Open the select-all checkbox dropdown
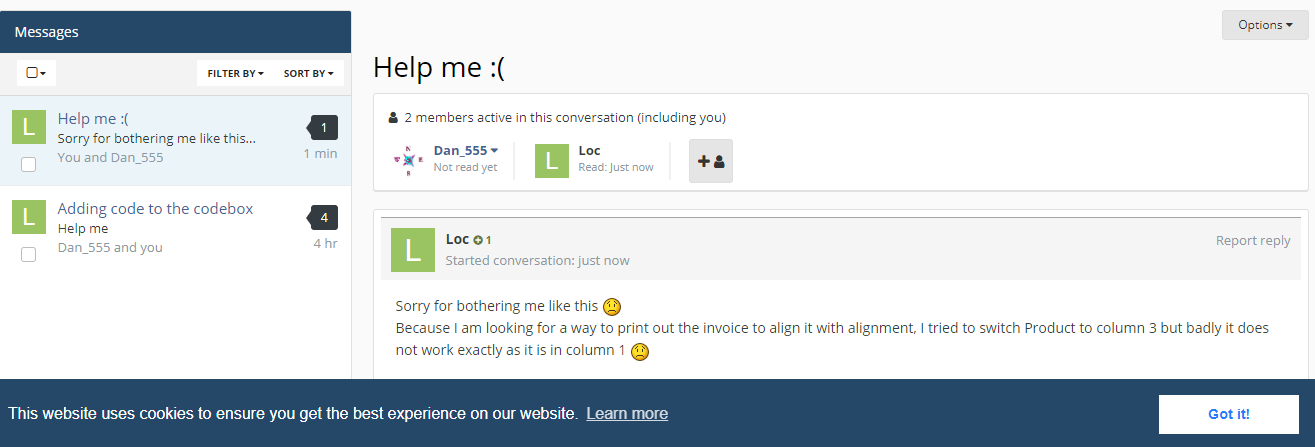Screen dimensions: 1315x447 point(36,73)
